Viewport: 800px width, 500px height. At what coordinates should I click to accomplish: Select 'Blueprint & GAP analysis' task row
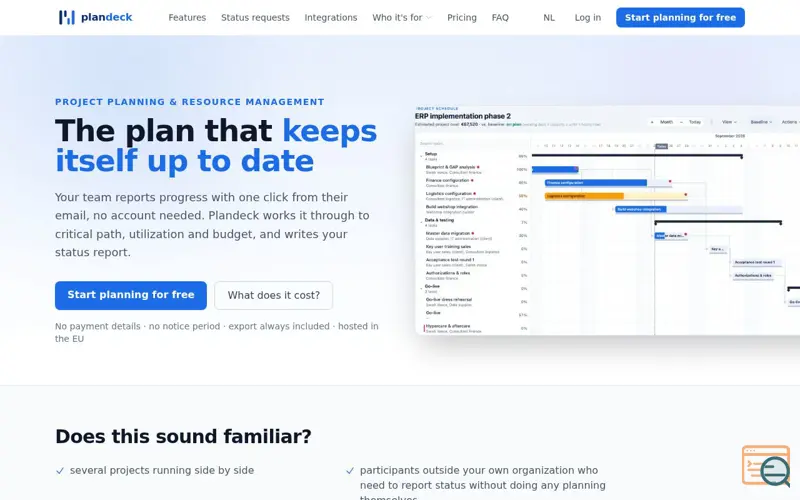473,169
